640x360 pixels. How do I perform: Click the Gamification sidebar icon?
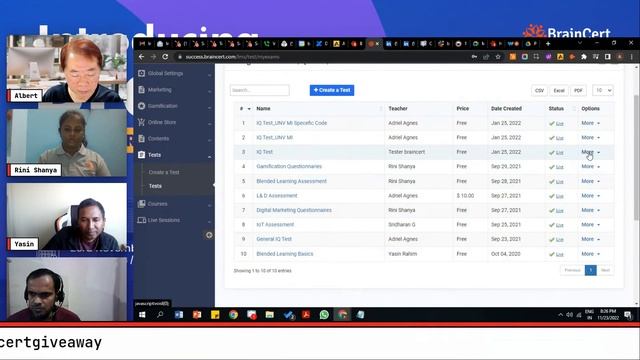coord(141,106)
